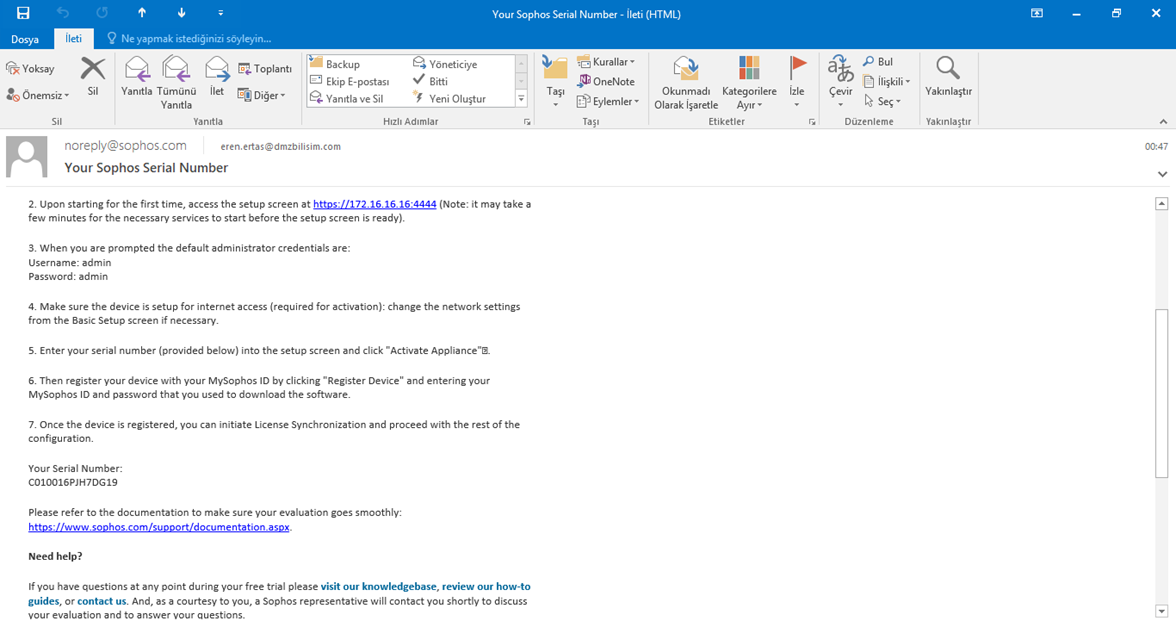The height and width of the screenshot is (627, 1176).
Task: Reply to the sender with Yanıtla
Action: (x=136, y=76)
